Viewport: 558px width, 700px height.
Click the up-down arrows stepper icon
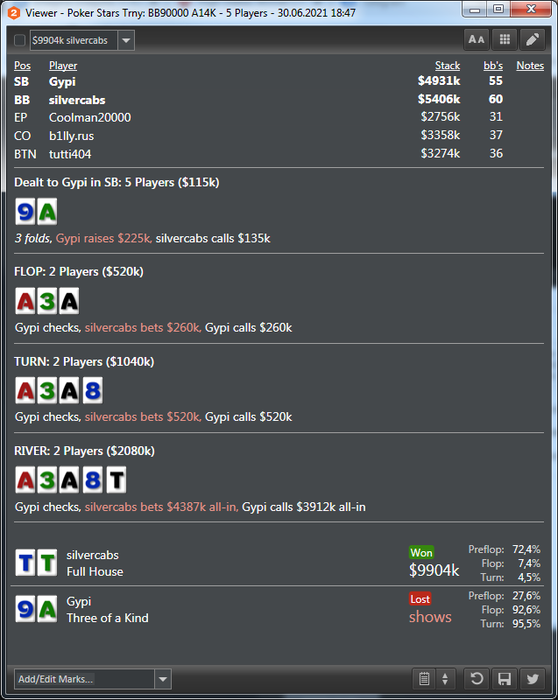pyautogui.click(x=445, y=679)
